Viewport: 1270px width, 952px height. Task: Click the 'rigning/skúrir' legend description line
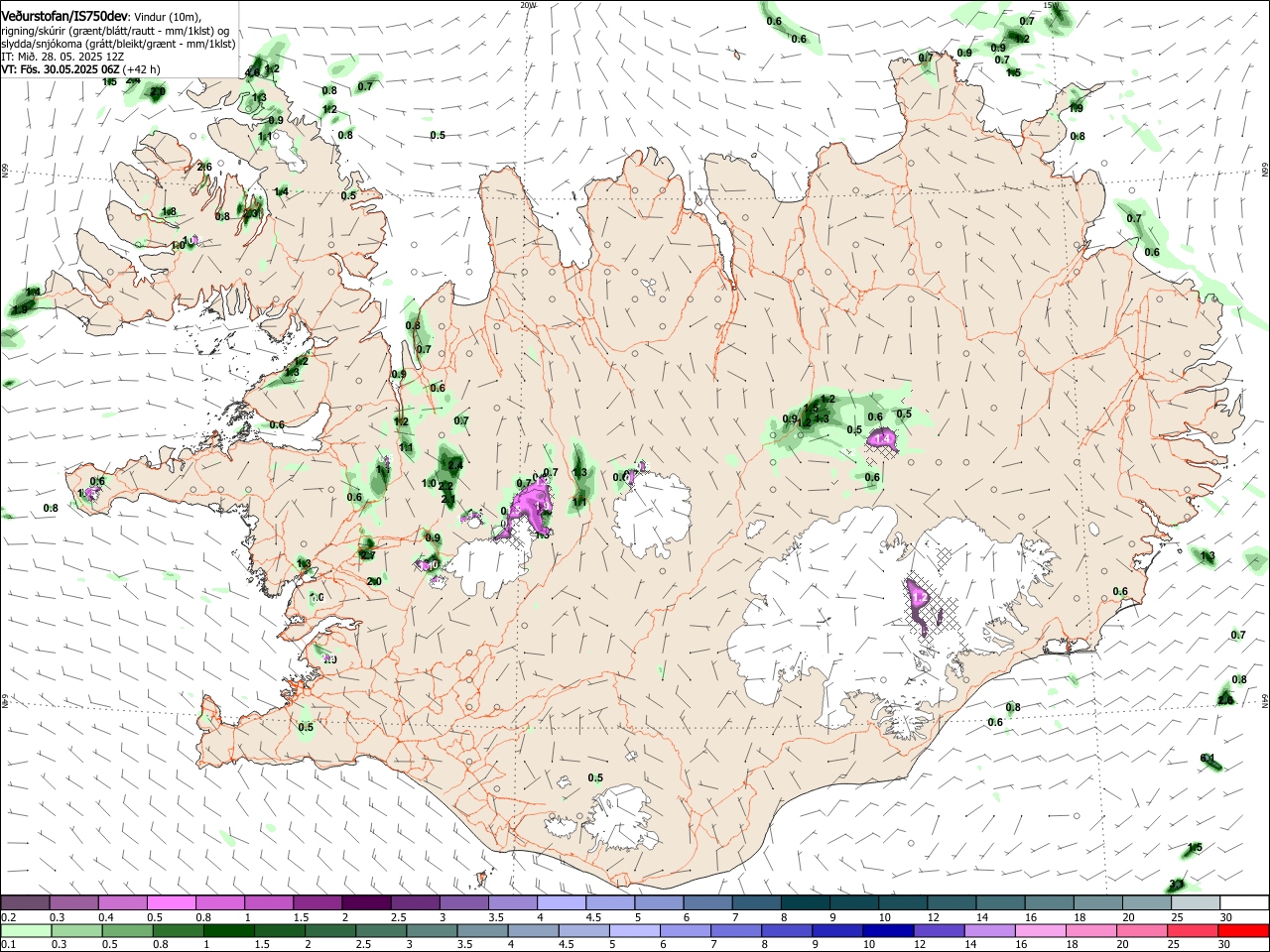coord(117,30)
